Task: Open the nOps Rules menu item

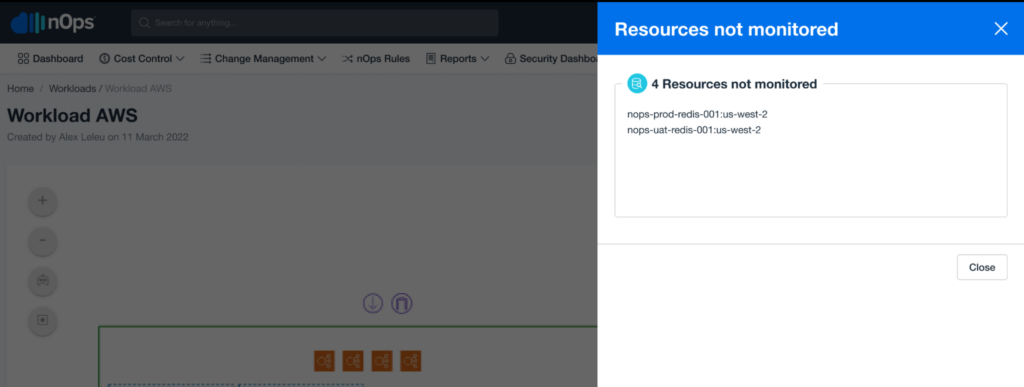Action: click(376, 59)
